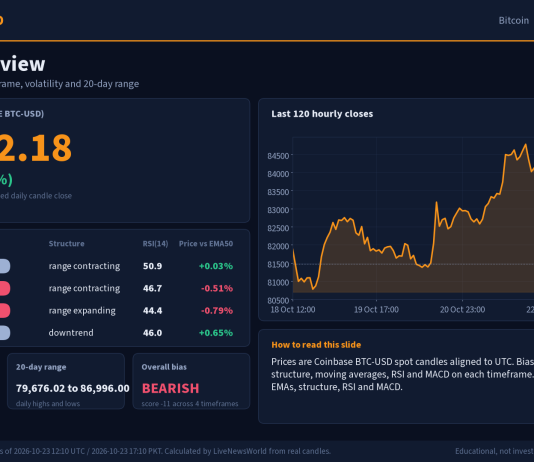Click RSI value 46.0

(x=152, y=333)
